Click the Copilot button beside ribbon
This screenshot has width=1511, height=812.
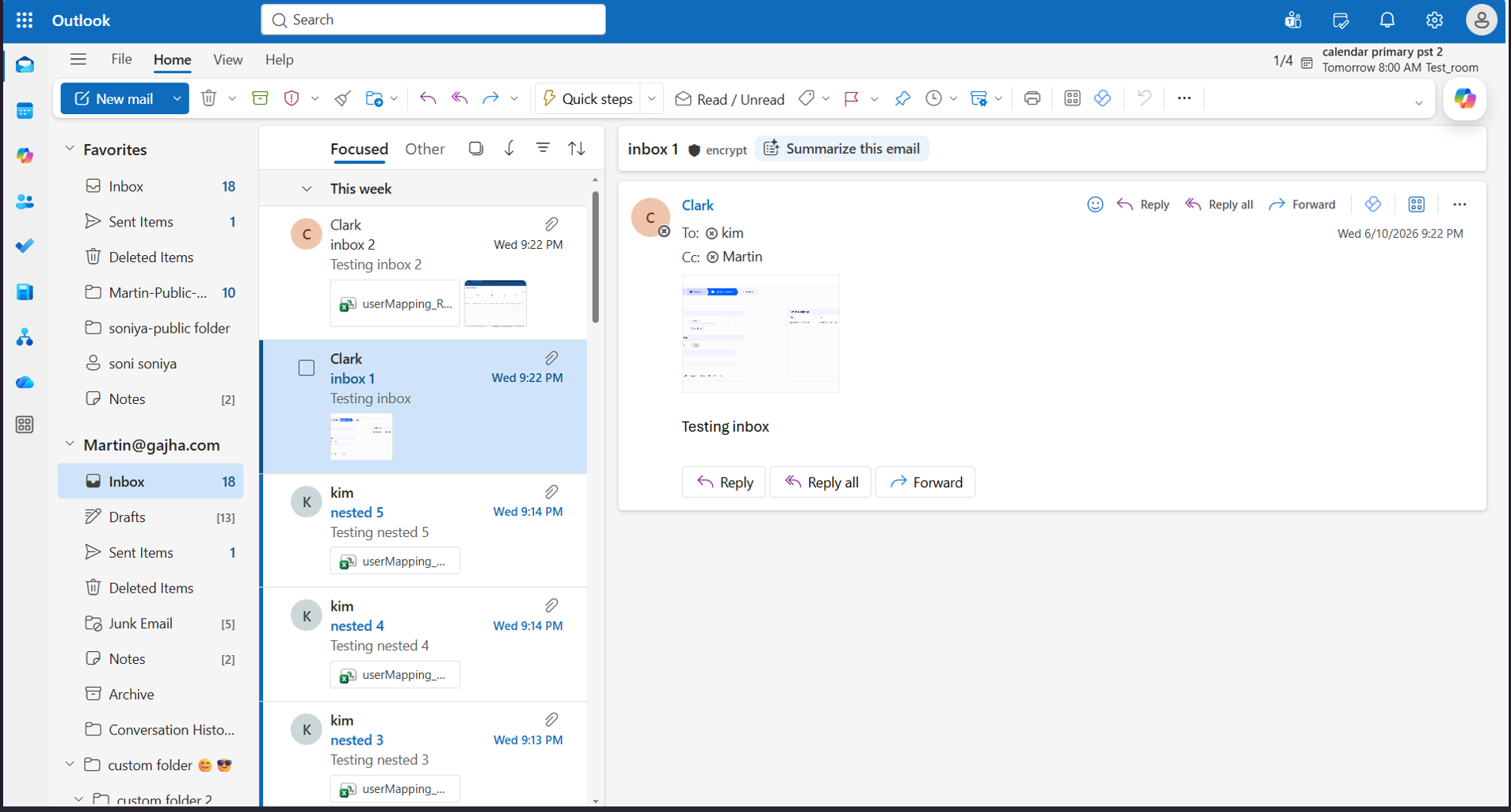click(1464, 99)
